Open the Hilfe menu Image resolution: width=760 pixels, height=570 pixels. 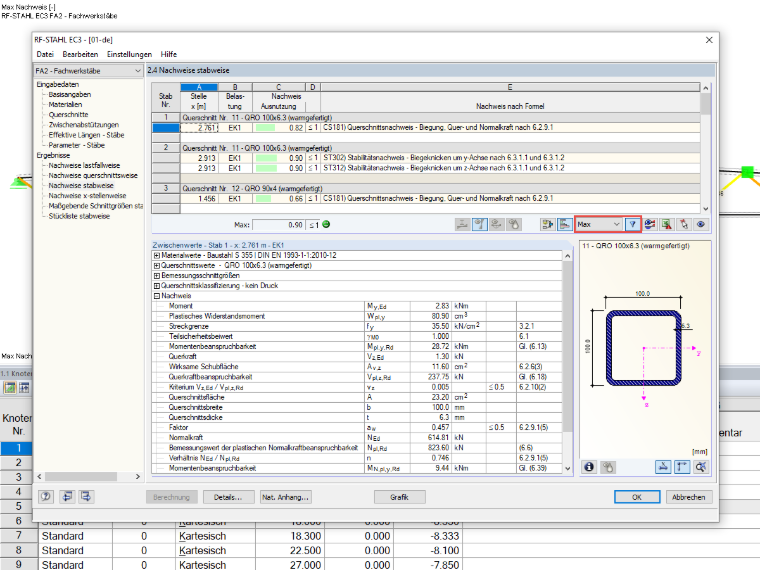click(x=169, y=54)
